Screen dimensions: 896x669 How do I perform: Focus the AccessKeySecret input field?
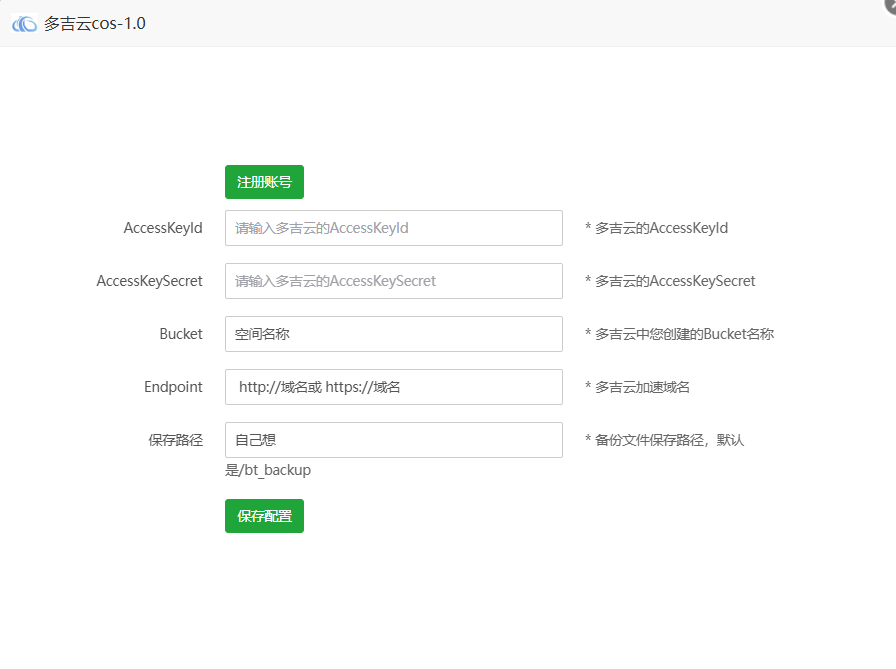point(393,281)
